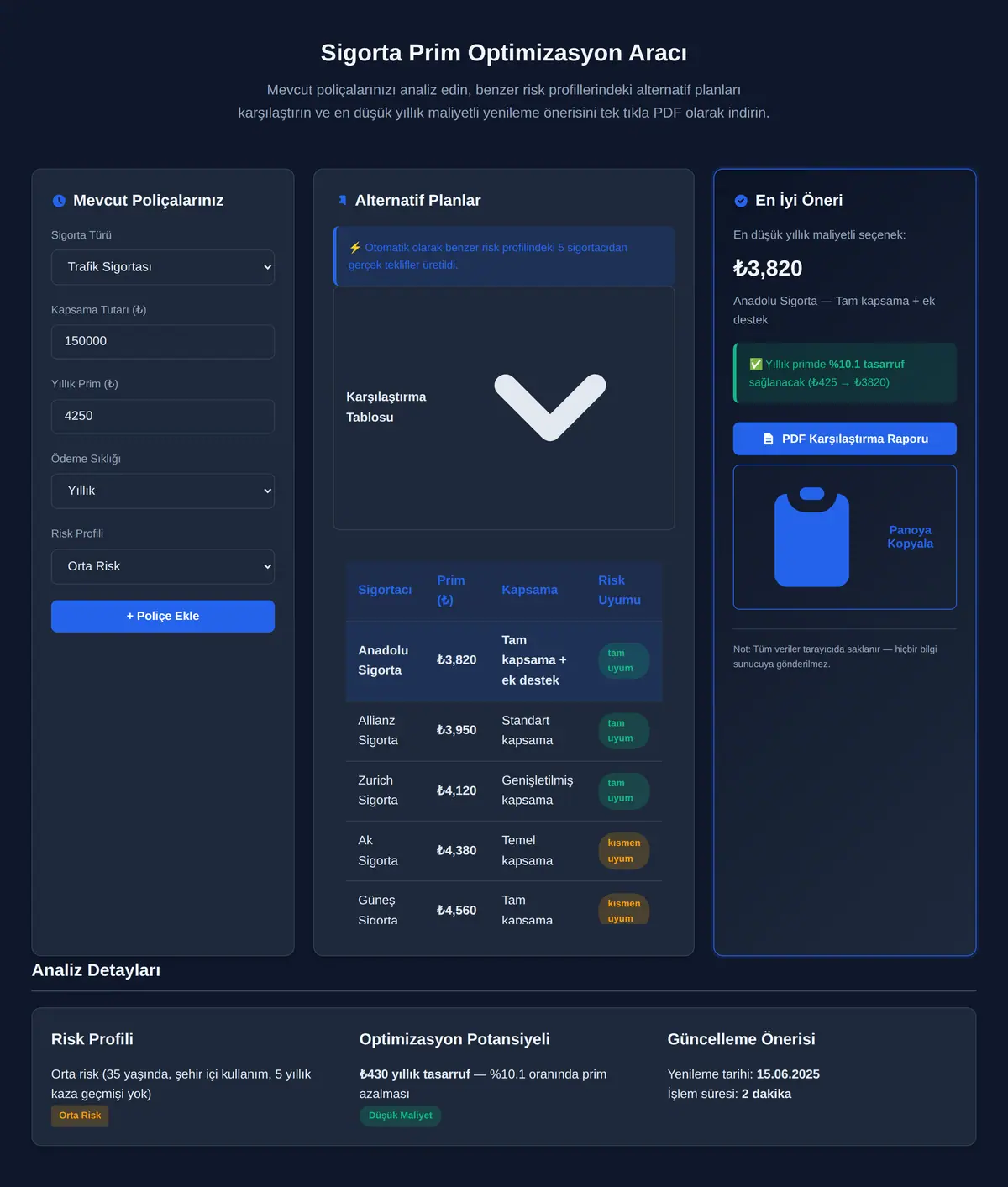Click the Analiz Detayları heading
This screenshot has height=1187, width=1008.
[96, 970]
